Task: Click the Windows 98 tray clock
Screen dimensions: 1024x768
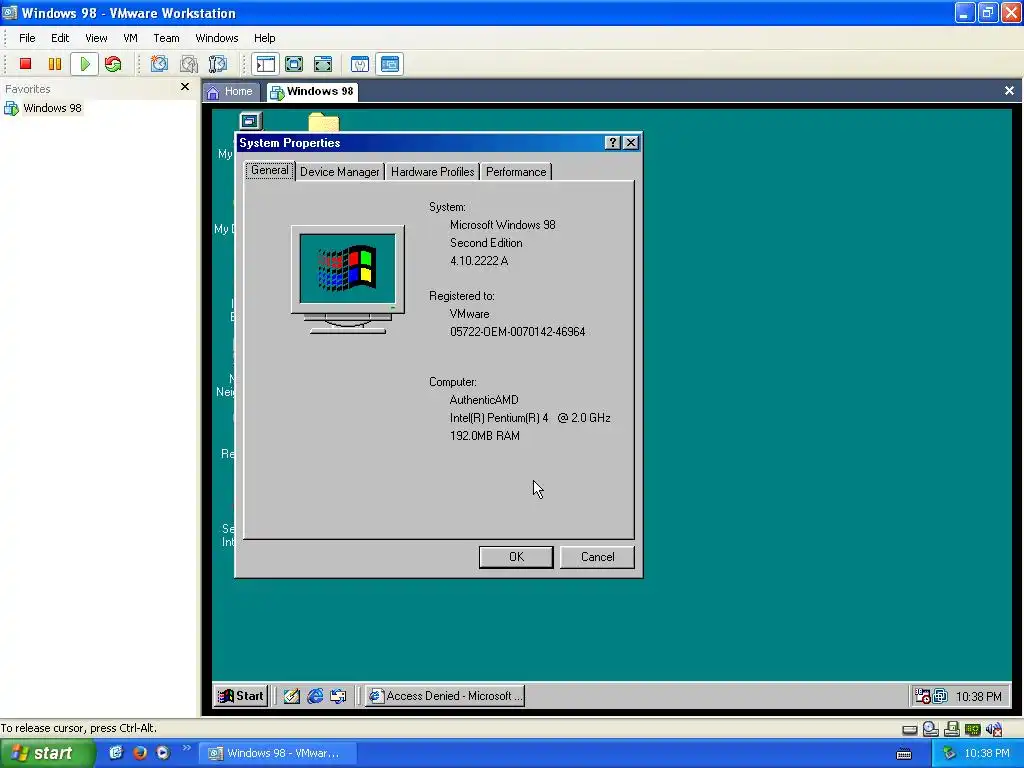Action: pyautogui.click(x=978, y=697)
